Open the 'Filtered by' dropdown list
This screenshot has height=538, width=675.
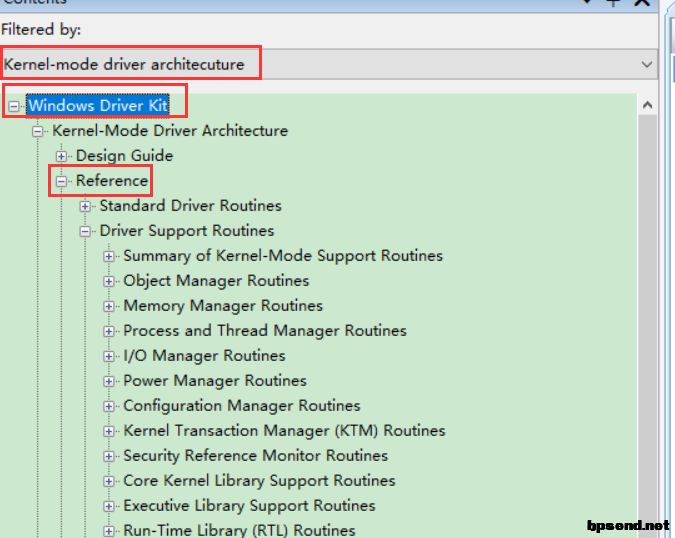pos(646,64)
